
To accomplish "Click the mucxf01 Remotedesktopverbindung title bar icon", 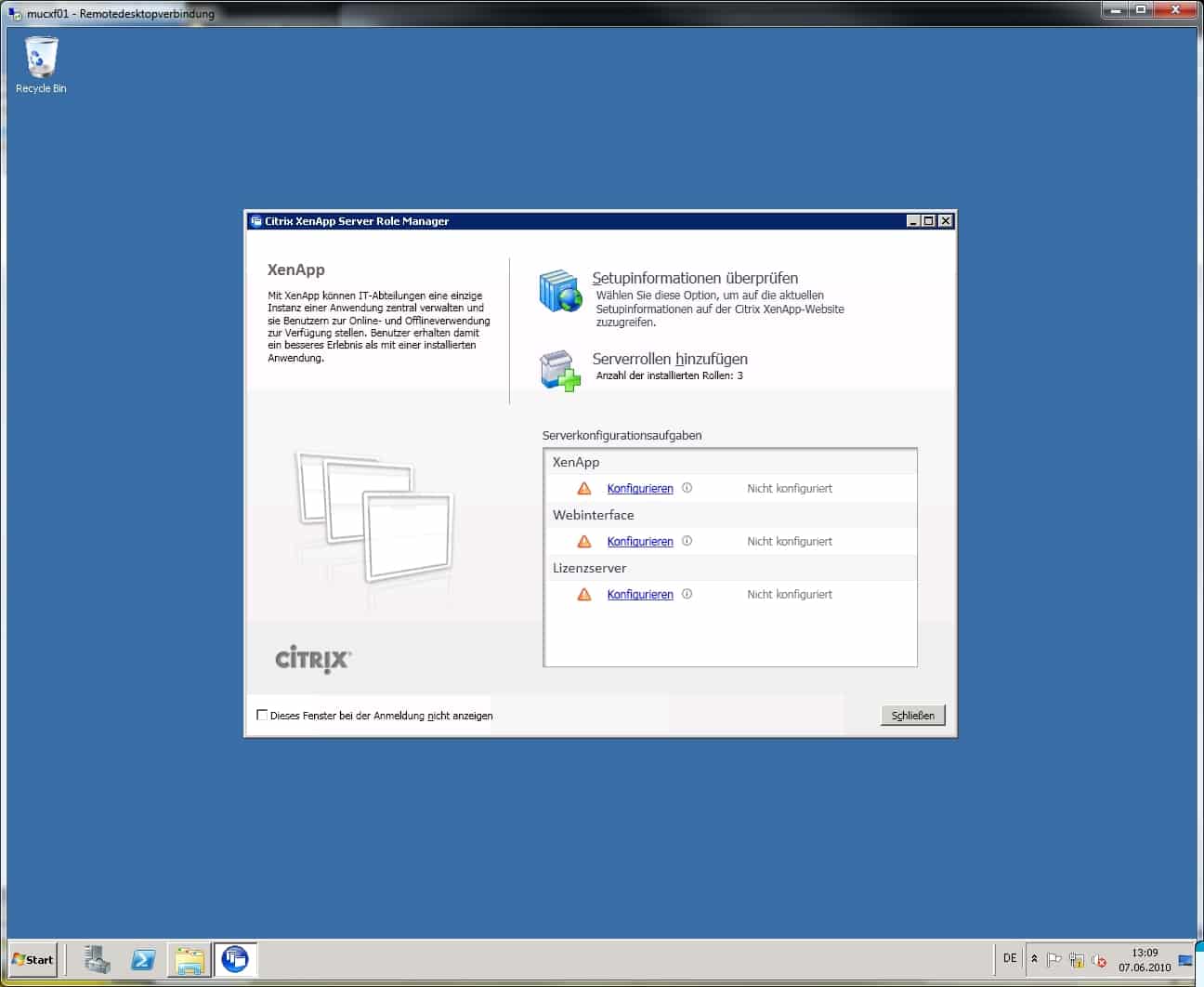I will 15,13.
